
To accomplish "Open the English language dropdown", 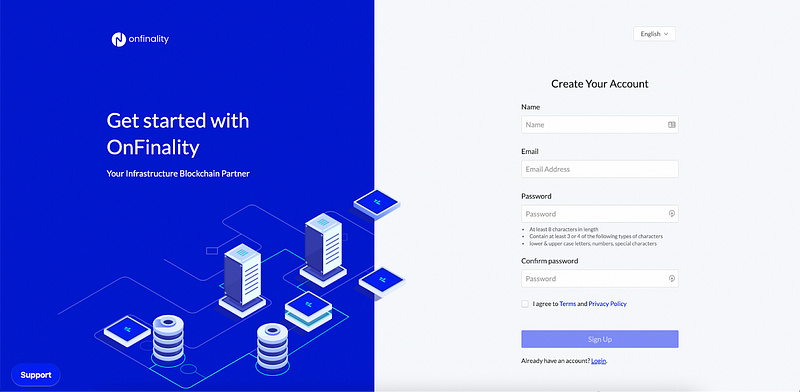I will coord(654,34).
